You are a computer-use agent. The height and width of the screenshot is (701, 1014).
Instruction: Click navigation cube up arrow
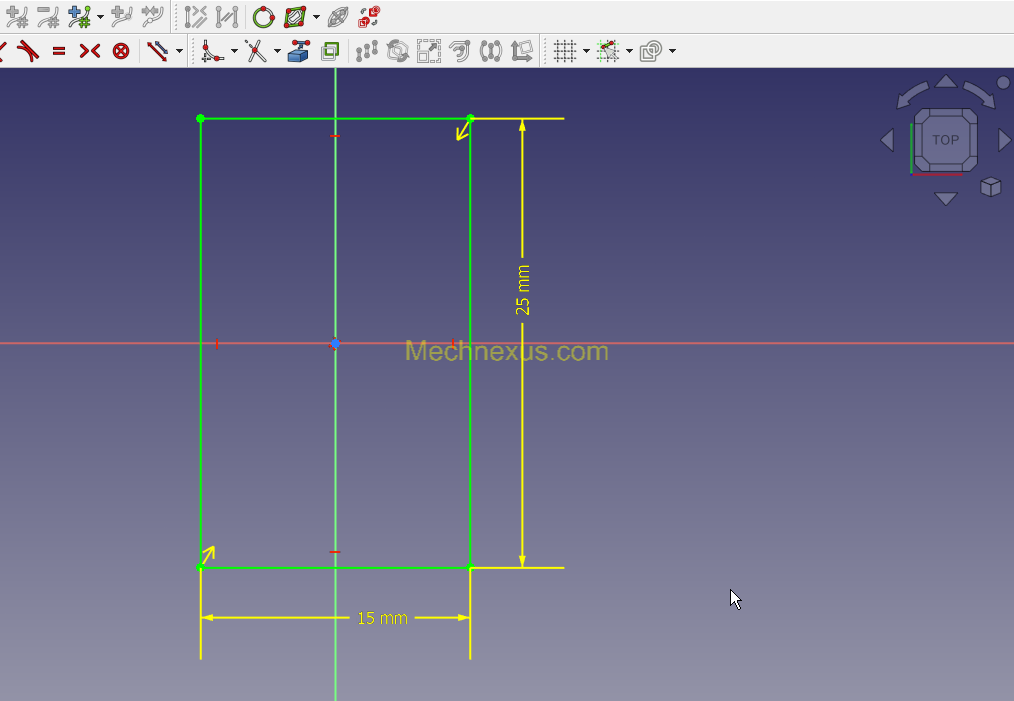click(x=946, y=81)
